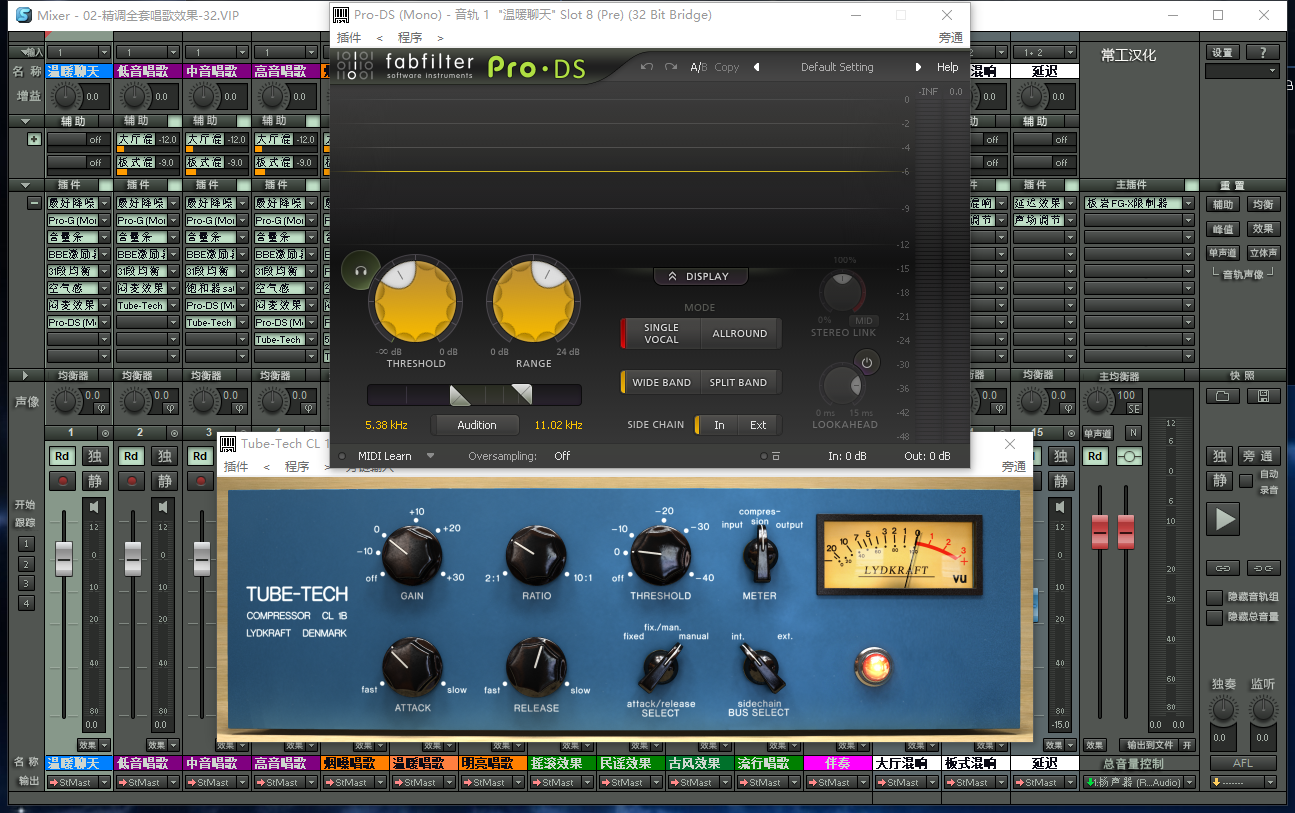
Task: Toggle Single Vocal mode in Pro-DS
Action: pyautogui.click(x=661, y=333)
